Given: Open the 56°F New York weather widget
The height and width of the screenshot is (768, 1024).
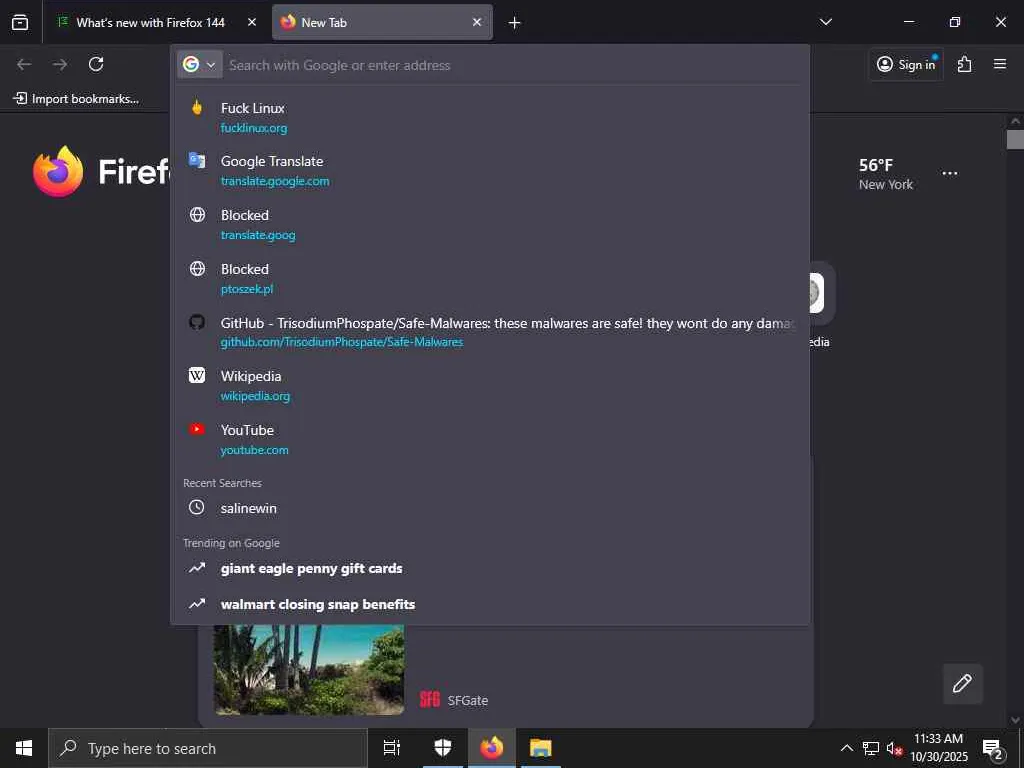Looking at the screenshot, I should (x=886, y=174).
